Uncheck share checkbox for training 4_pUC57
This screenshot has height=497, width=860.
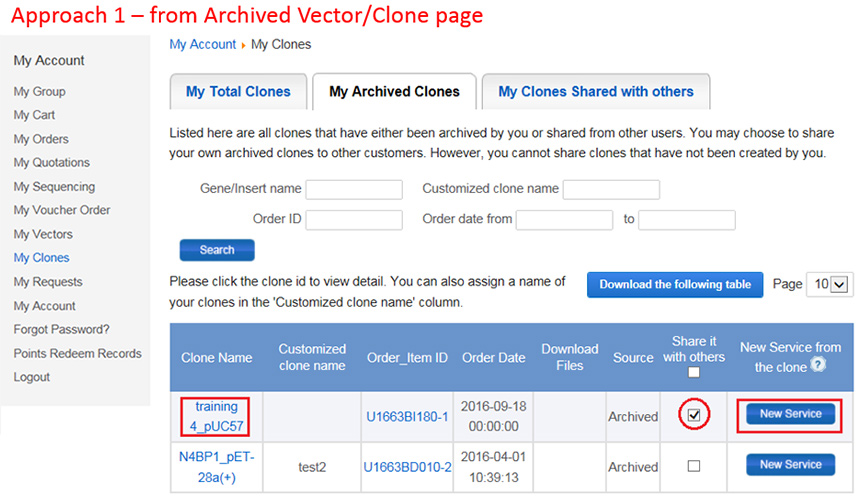(694, 414)
